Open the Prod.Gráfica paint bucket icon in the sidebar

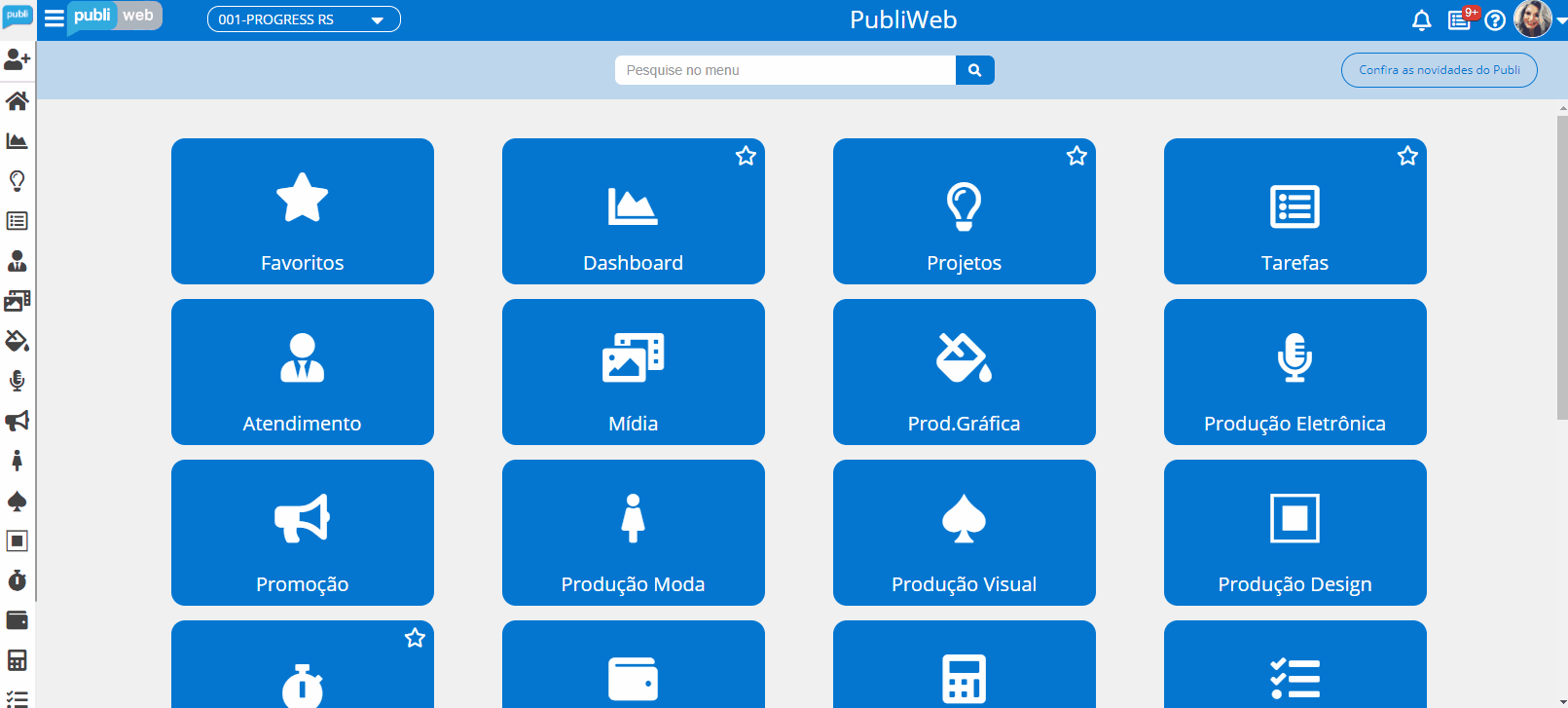[x=18, y=341]
